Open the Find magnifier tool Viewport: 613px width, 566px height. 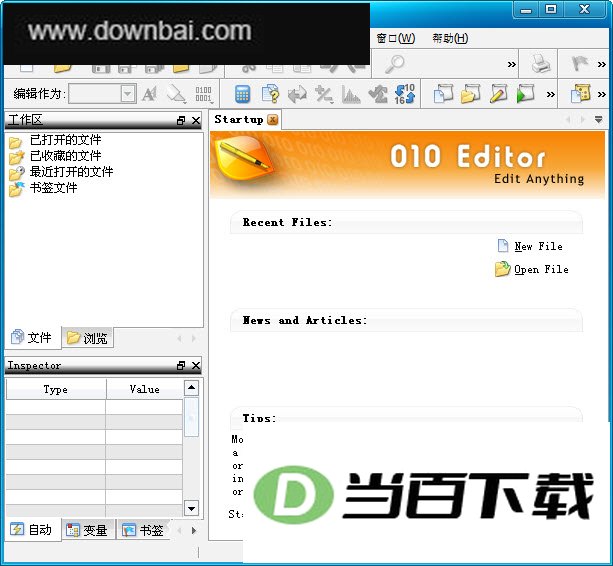coord(395,64)
